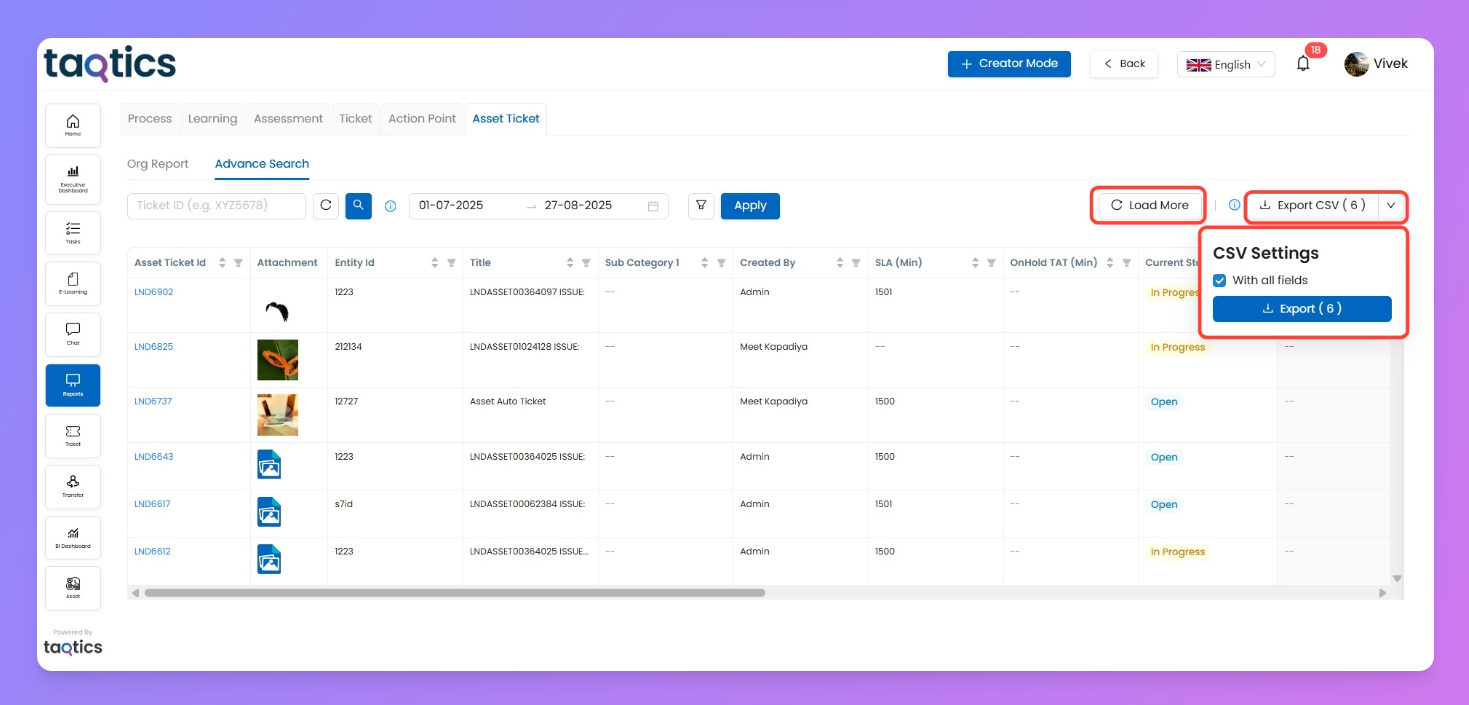Toggle sorting on the Entity Id column
Screen dimensions: 1469x705
[x=435, y=263]
